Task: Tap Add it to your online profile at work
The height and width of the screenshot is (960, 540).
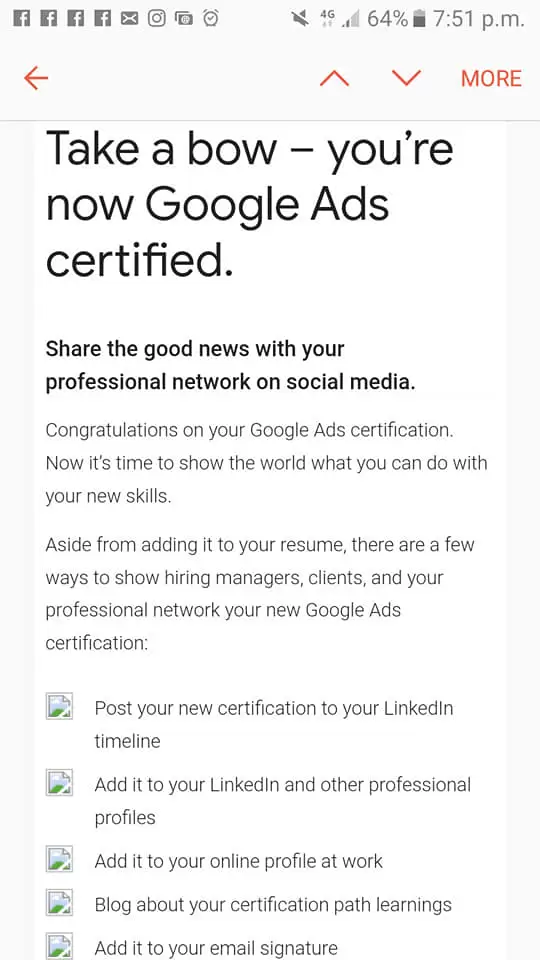Action: (x=238, y=861)
